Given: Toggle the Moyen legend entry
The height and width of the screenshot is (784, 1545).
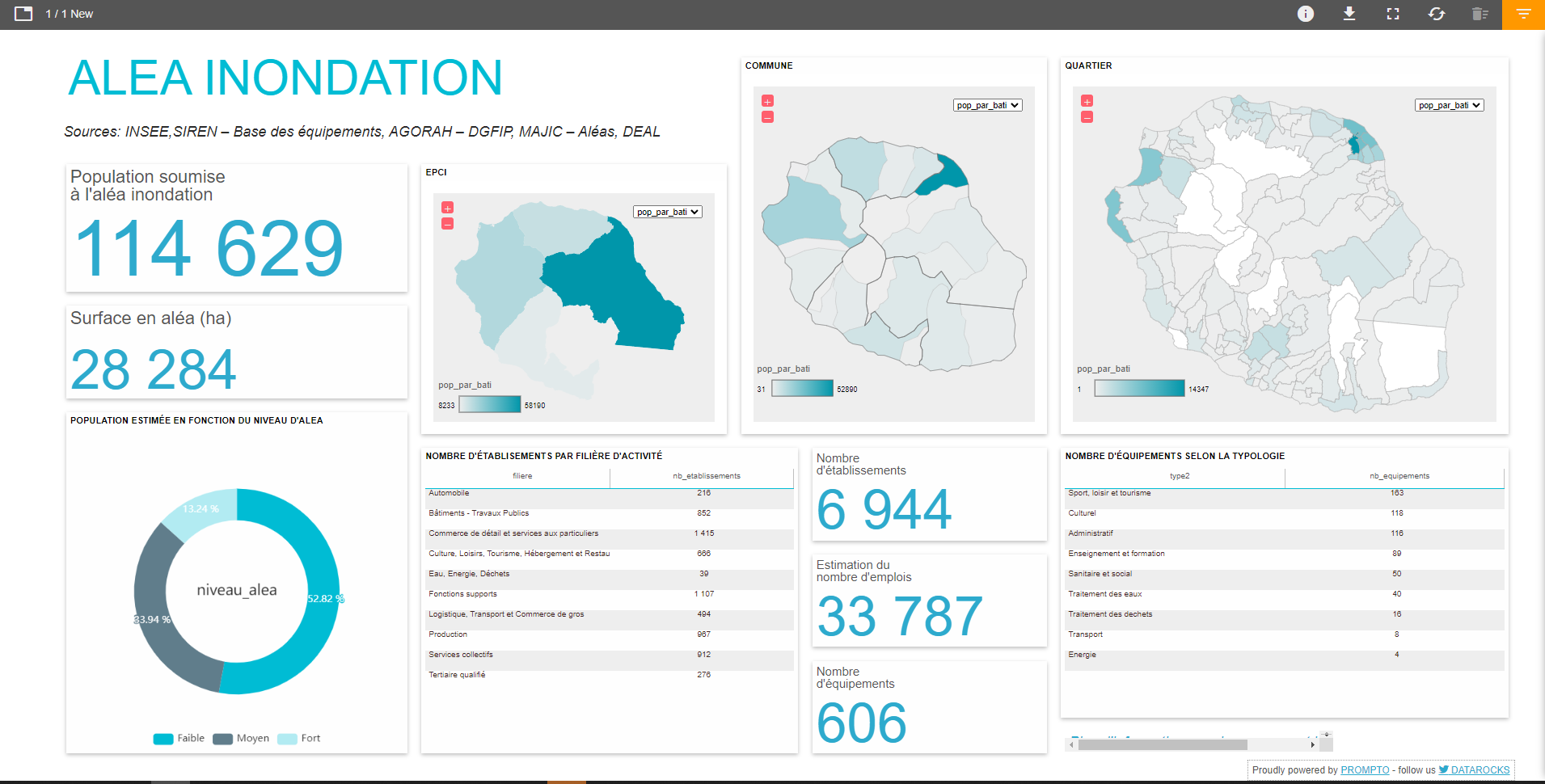Looking at the screenshot, I should [x=241, y=739].
